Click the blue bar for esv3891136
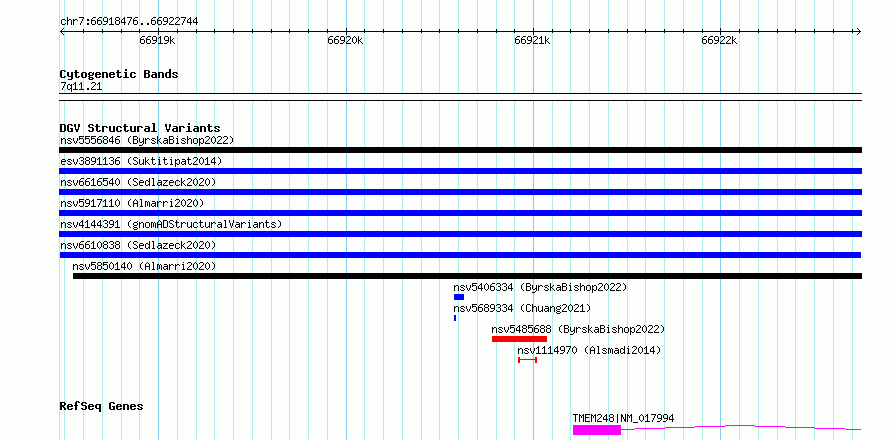890x440 pixels. (x=460, y=171)
